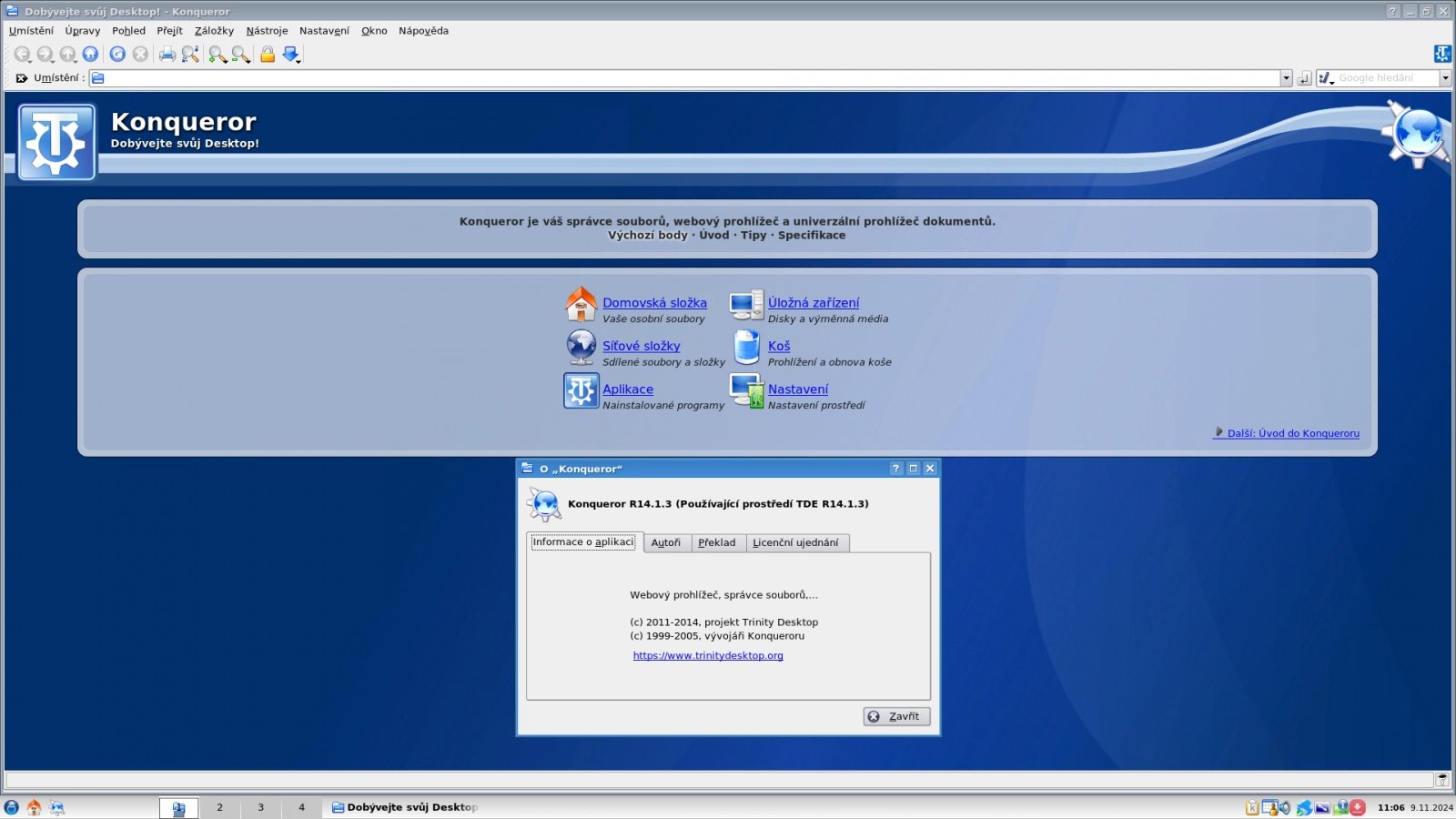Screen dimensions: 1456x819
Task: Open the Přejít menu
Action: pos(169,31)
